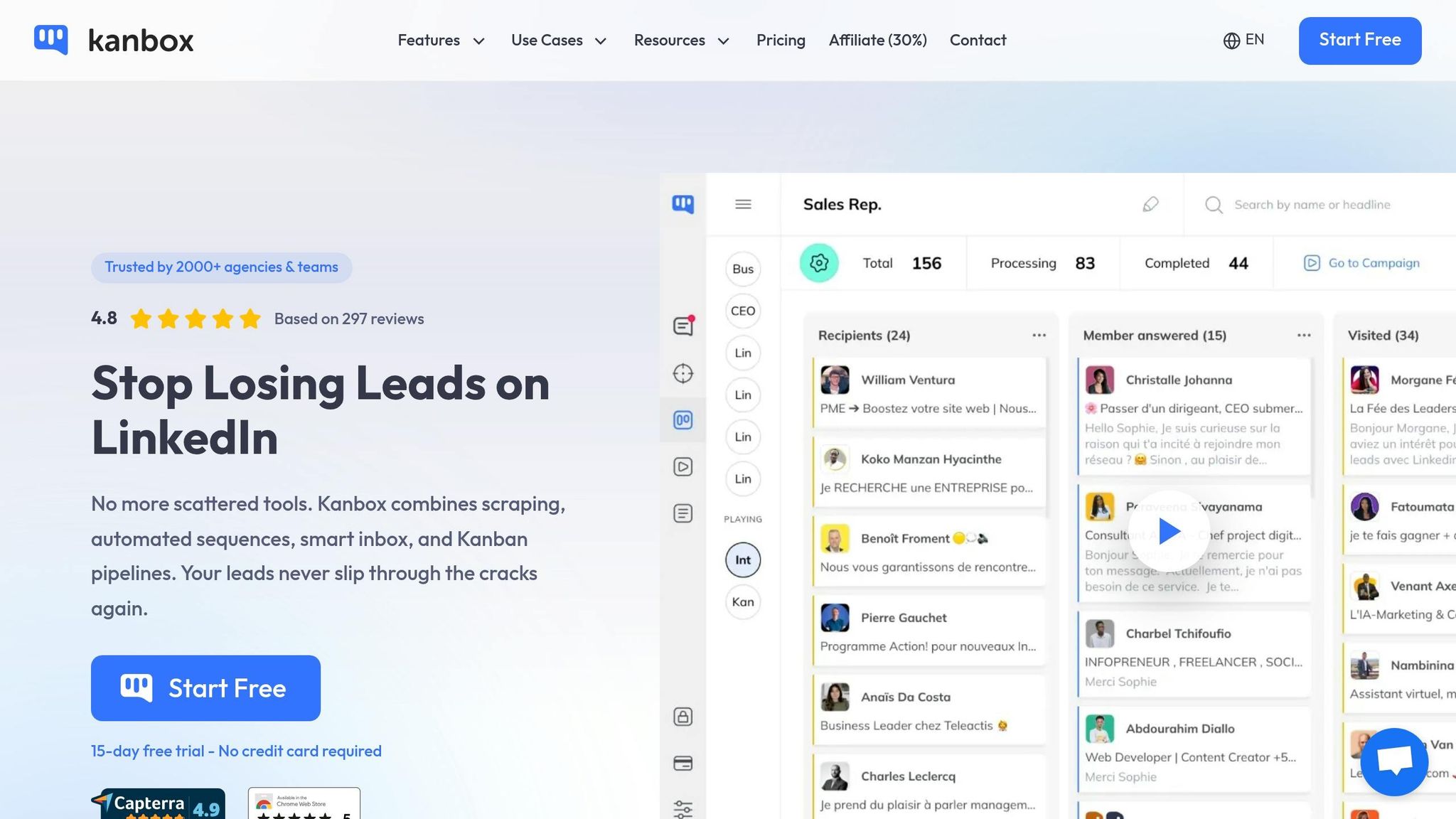The width and height of the screenshot is (1456, 819).
Task: Click the Visited (34) column header
Action: 1383,336
